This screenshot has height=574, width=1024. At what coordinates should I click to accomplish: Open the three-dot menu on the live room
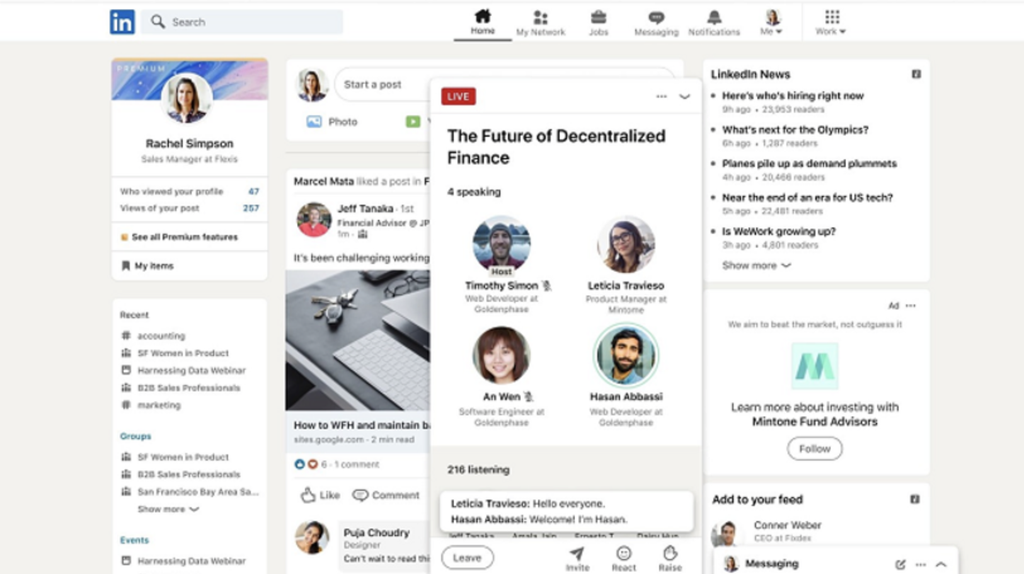(x=661, y=97)
